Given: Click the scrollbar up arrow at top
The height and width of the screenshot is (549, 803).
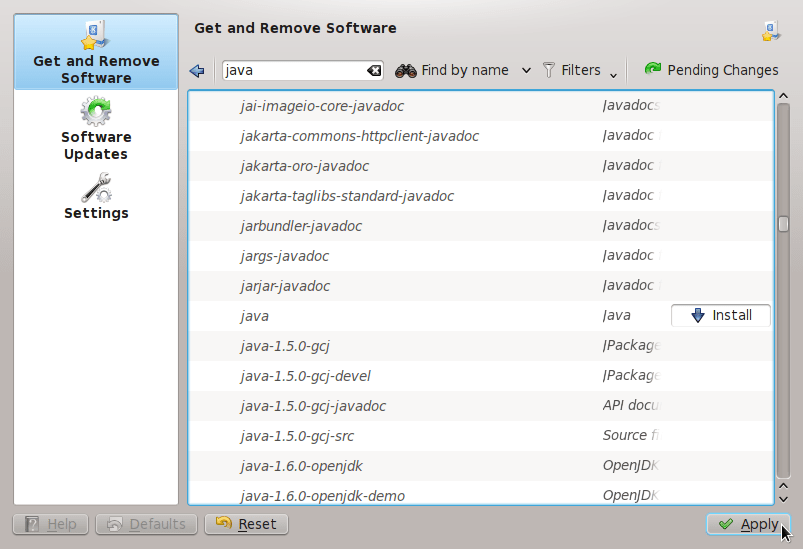Looking at the screenshot, I should 783,96.
